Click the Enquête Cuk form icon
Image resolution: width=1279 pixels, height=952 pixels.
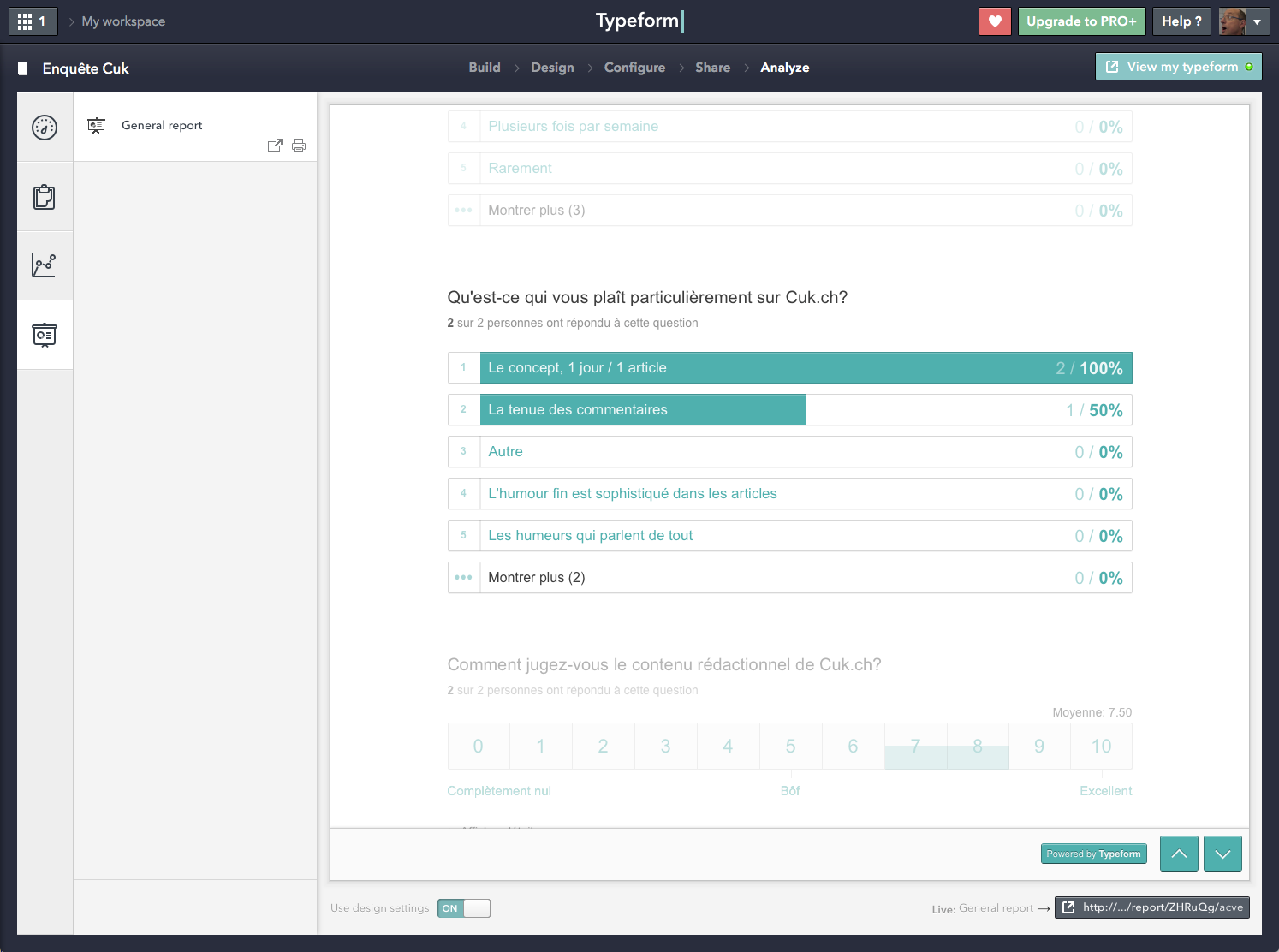pyautogui.click(x=23, y=68)
